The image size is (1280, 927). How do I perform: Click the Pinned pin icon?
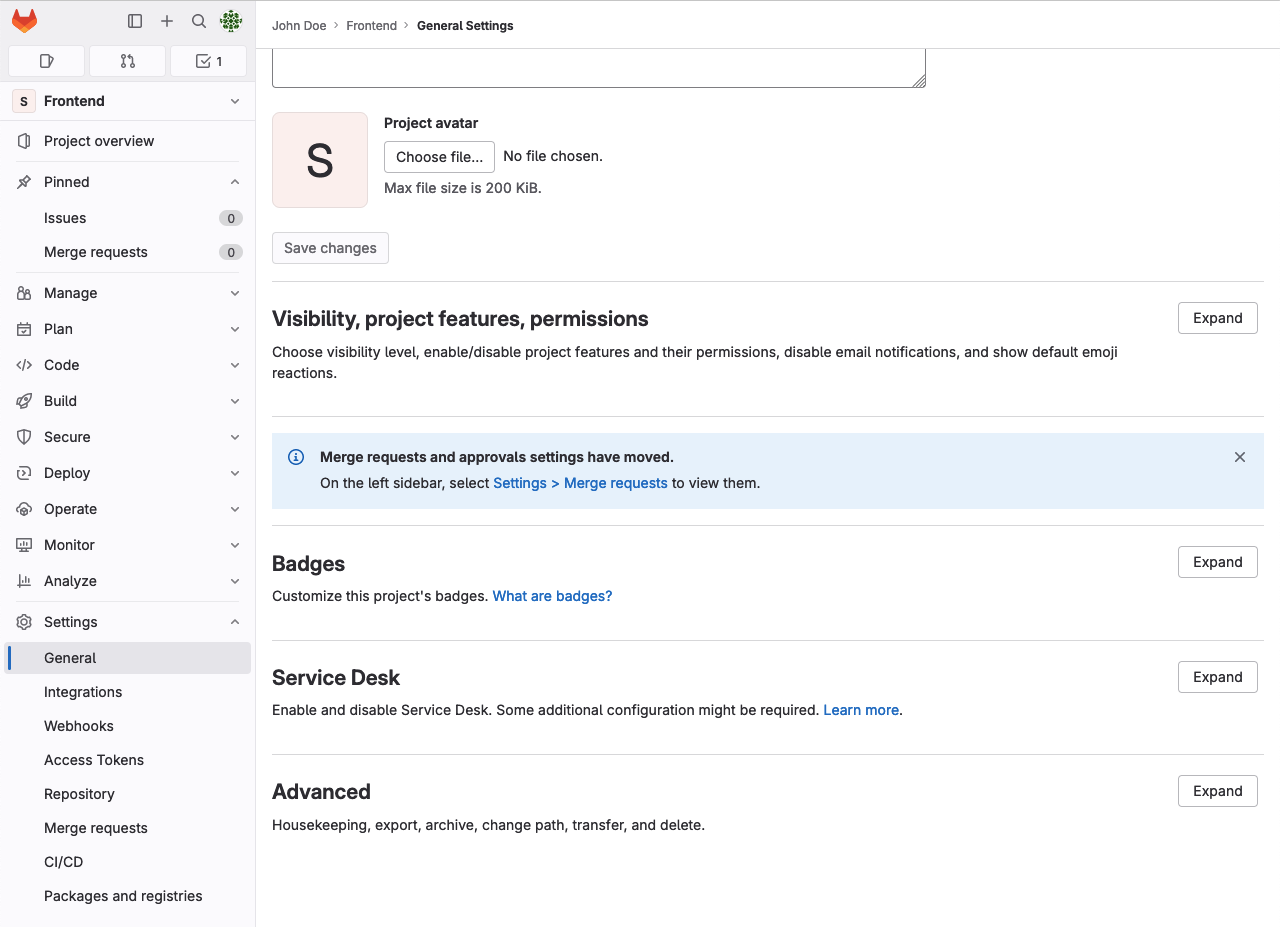24,182
